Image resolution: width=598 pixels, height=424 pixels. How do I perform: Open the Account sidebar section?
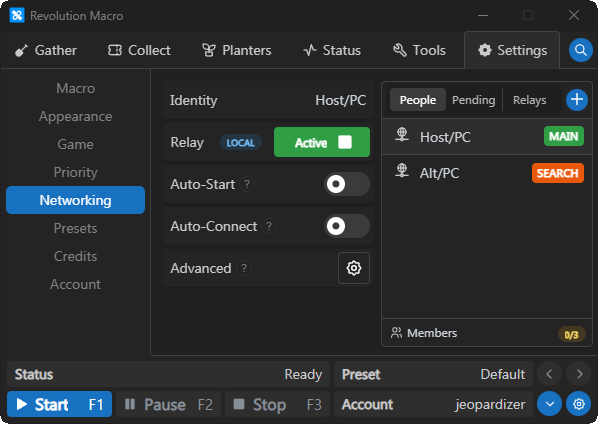click(76, 284)
